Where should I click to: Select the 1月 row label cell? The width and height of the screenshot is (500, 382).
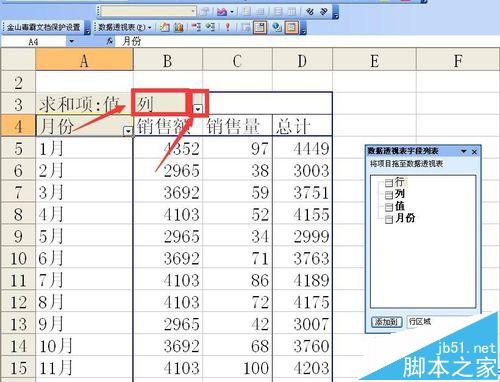[x=84, y=148]
